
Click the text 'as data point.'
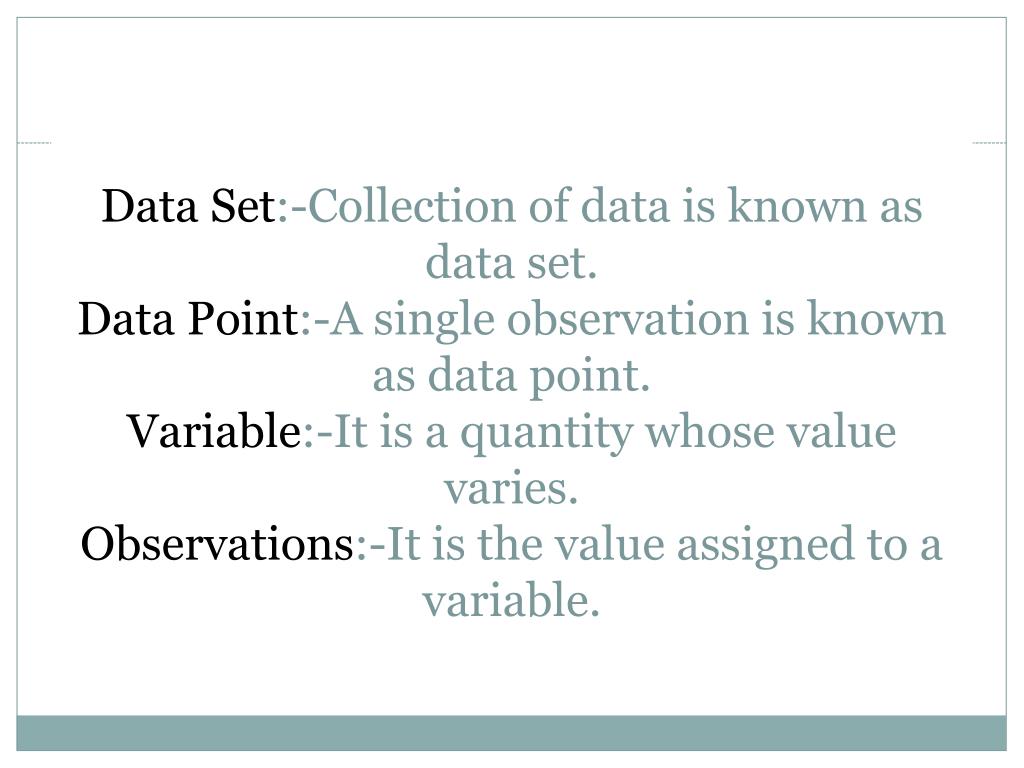tap(511, 377)
